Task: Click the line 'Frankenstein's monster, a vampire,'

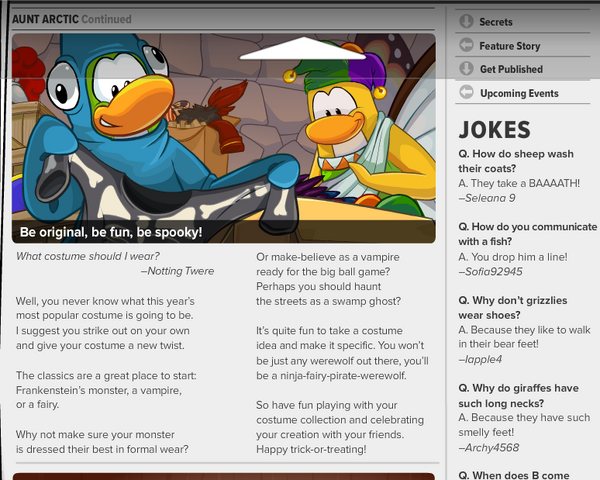Action: click(x=99, y=390)
